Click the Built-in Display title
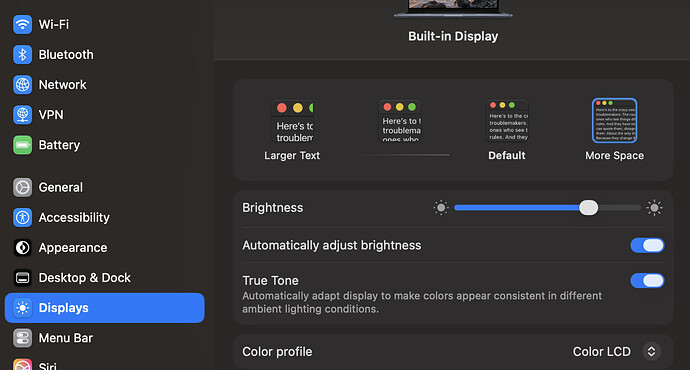Viewport: 690px width, 370px height. click(453, 36)
